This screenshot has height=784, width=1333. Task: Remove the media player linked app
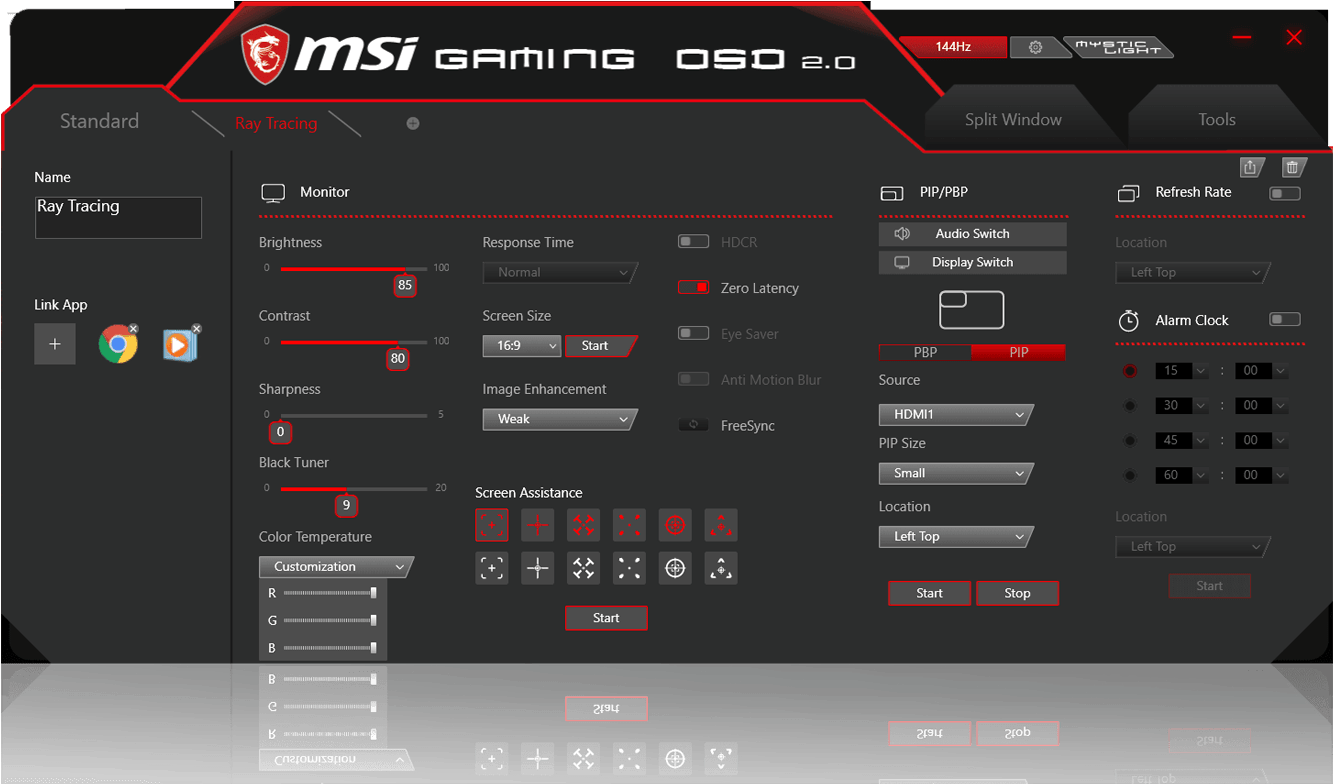point(197,328)
